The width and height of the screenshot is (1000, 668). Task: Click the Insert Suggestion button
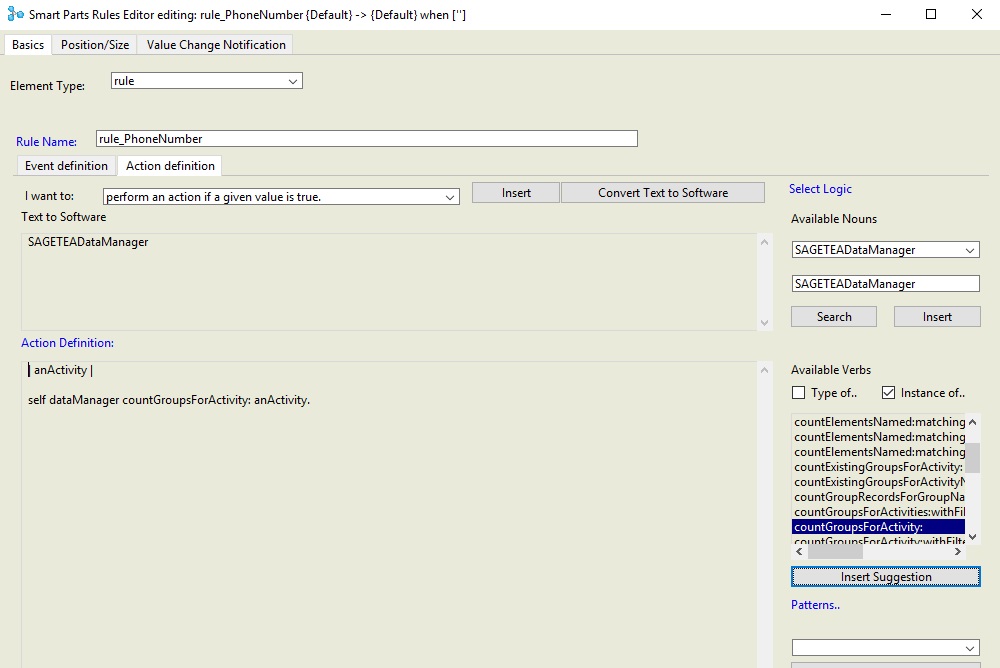tap(886, 577)
